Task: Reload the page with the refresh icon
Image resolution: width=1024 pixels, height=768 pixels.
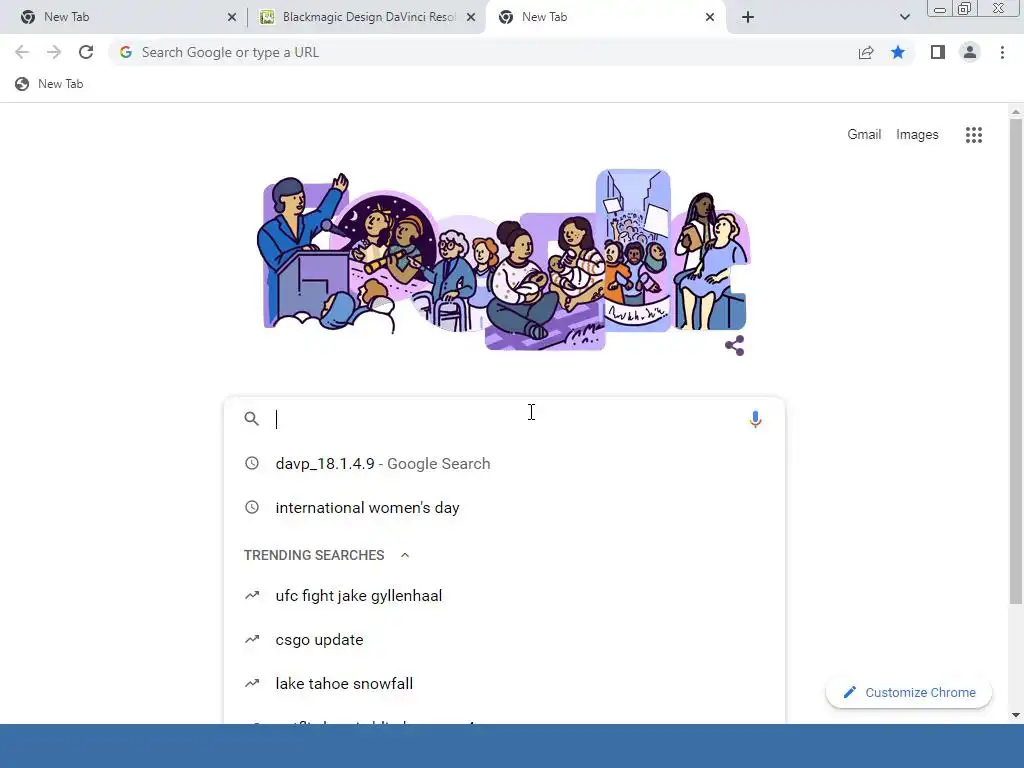Action: (x=86, y=52)
